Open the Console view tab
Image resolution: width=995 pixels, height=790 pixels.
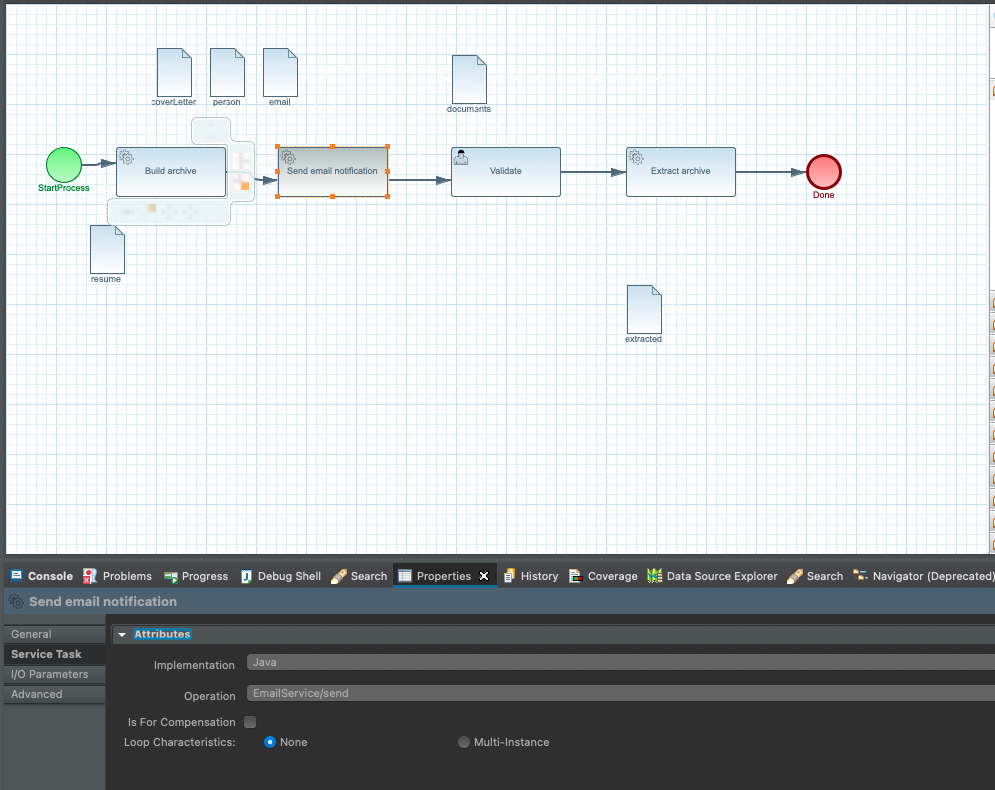tap(41, 576)
